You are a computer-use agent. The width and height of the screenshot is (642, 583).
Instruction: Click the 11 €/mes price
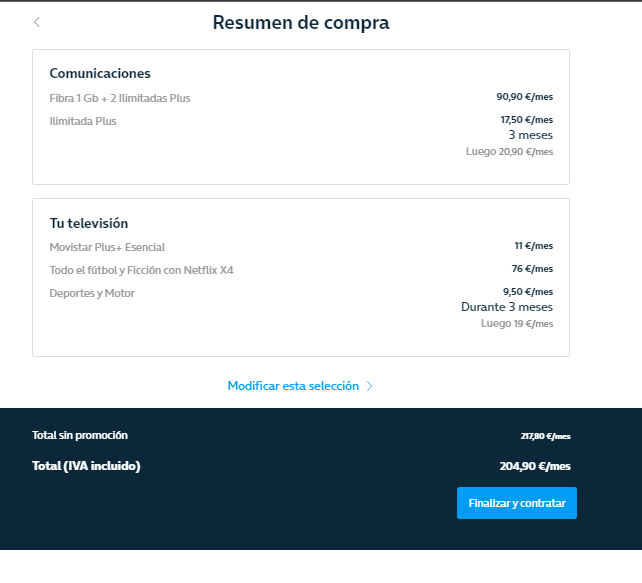tap(533, 246)
